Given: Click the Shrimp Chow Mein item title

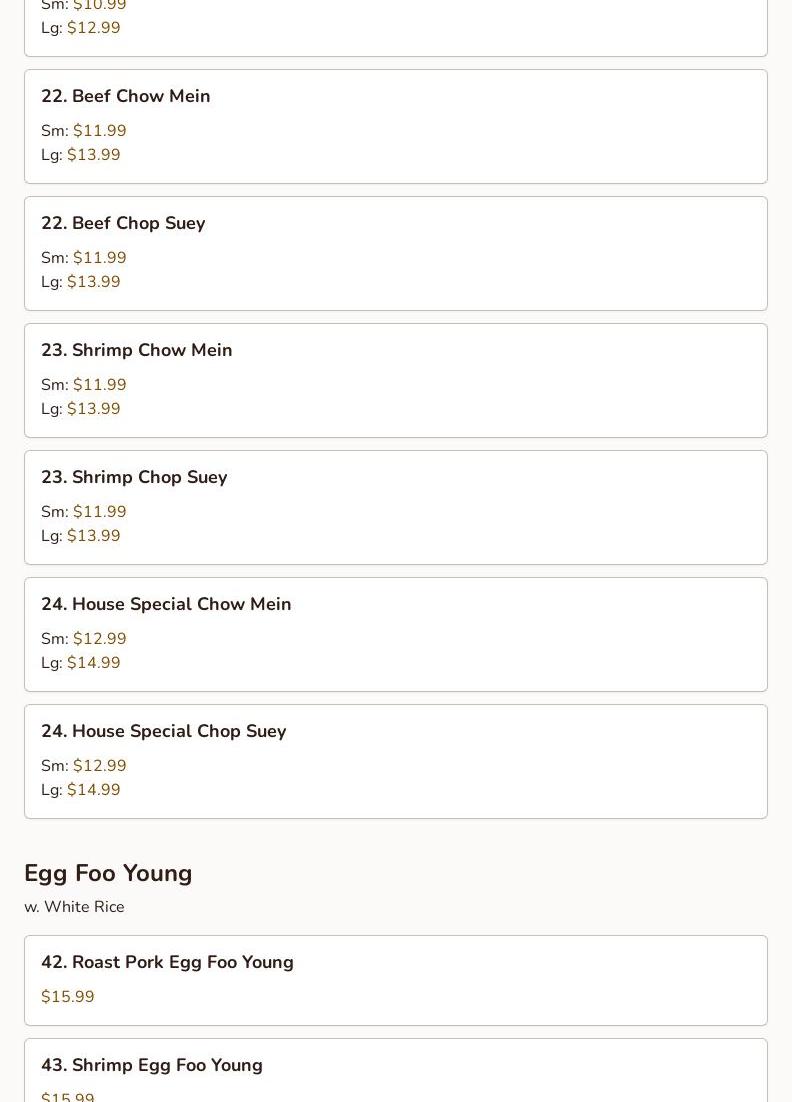Looking at the screenshot, I should click(x=136, y=350).
